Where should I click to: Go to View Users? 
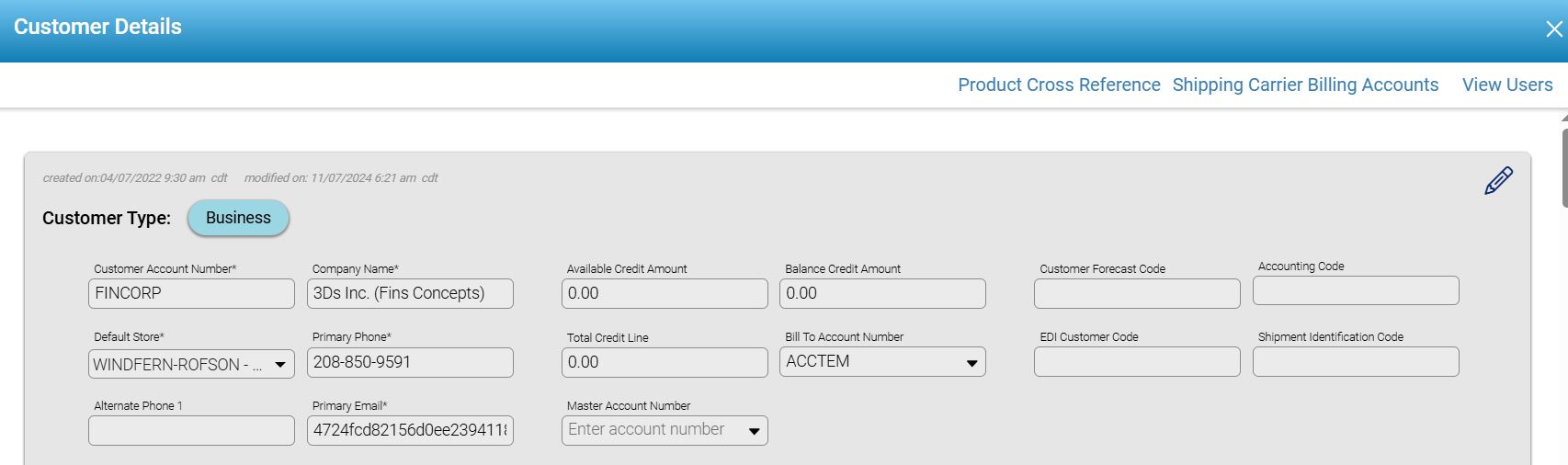(1507, 85)
